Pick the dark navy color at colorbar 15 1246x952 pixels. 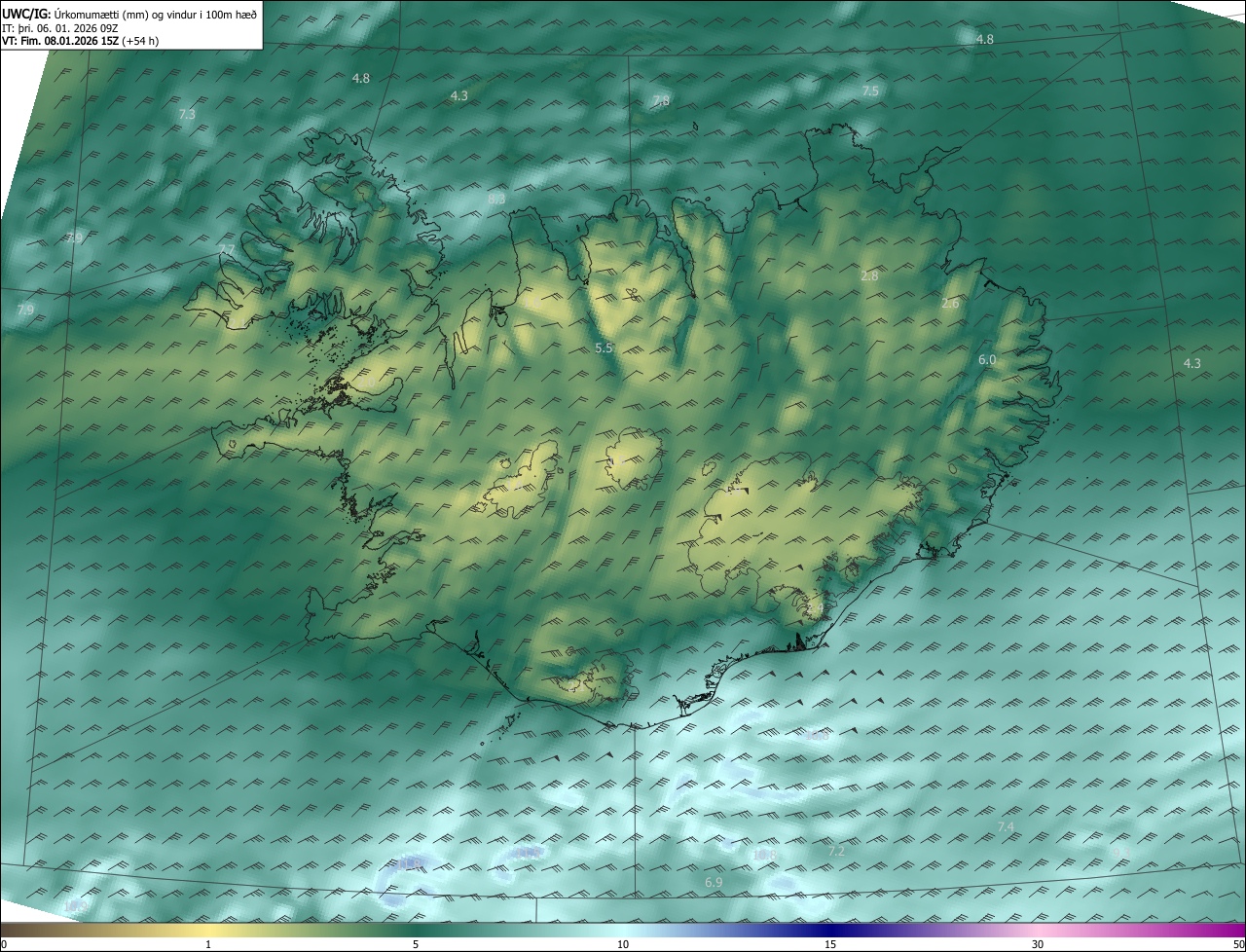pos(830,930)
